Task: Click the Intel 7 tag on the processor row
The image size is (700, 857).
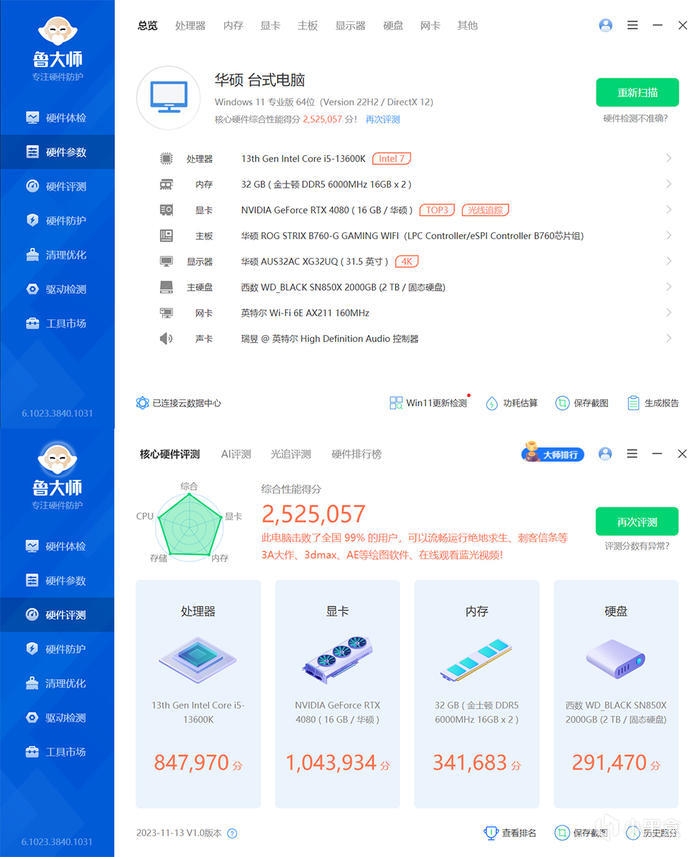Action: [391, 159]
